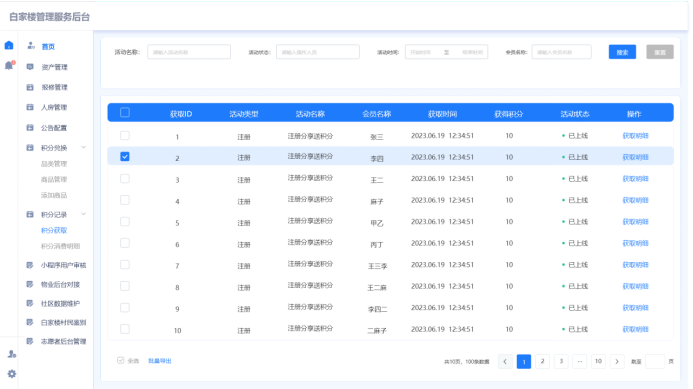
Task: Click the 白家楼管理服务后台 title
Action: click(50, 17)
